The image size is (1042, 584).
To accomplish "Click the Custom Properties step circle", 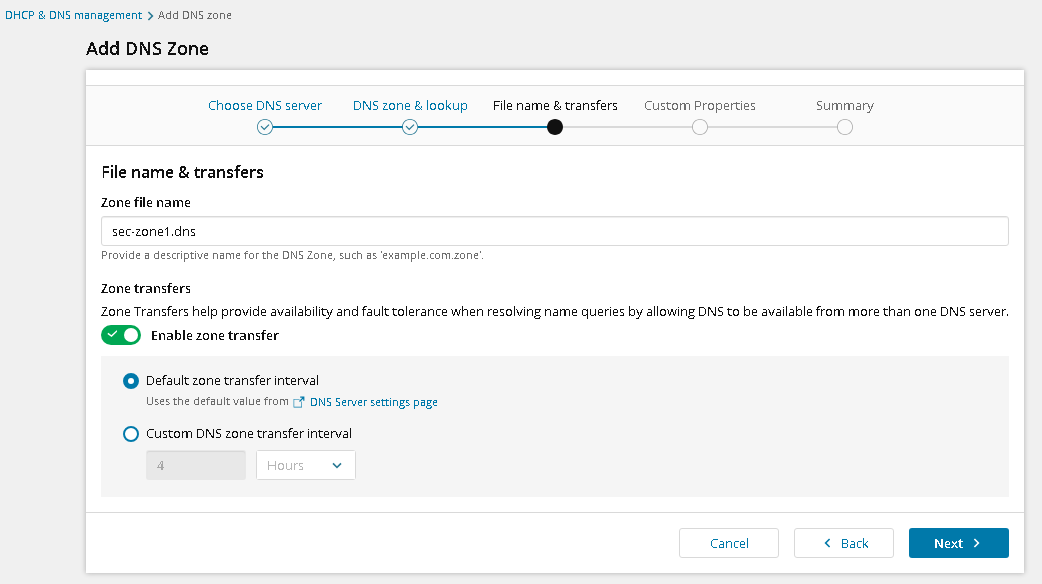I will click(700, 127).
